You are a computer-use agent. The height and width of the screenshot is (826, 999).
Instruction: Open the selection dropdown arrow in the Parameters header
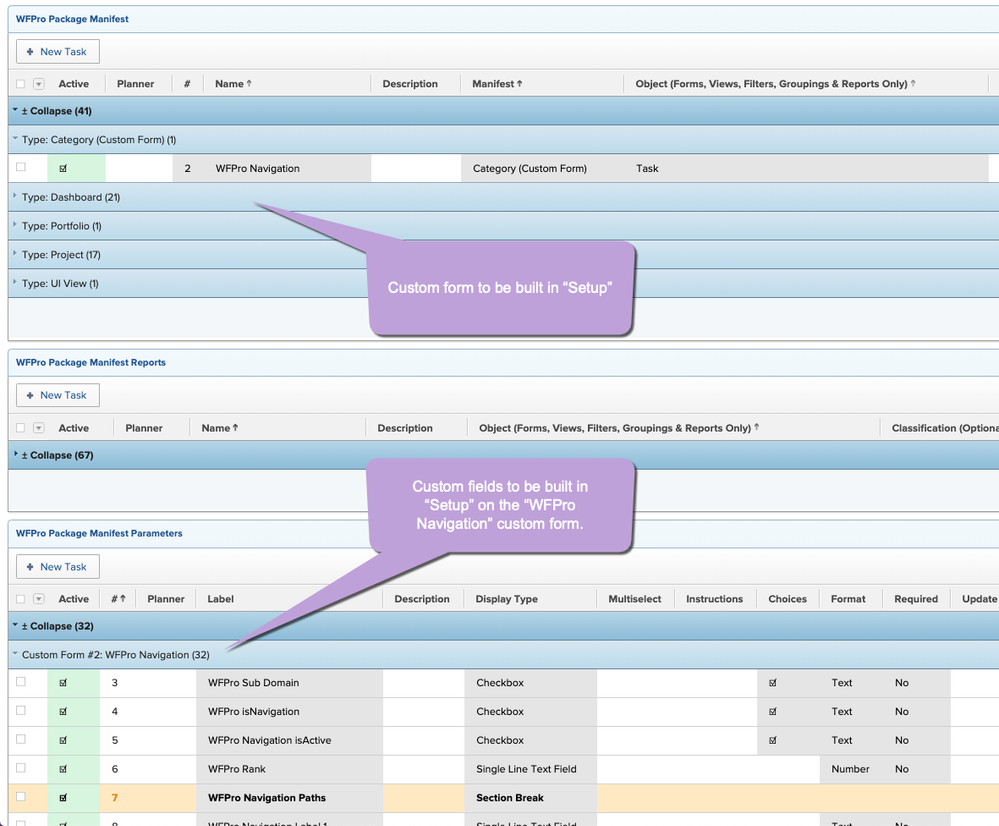[39, 598]
